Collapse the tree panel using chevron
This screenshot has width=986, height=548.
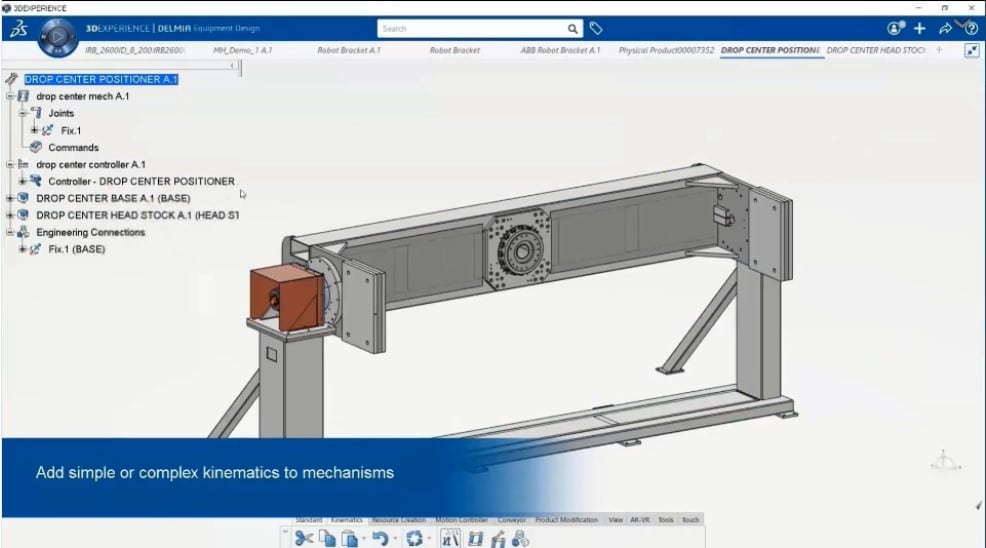point(233,65)
